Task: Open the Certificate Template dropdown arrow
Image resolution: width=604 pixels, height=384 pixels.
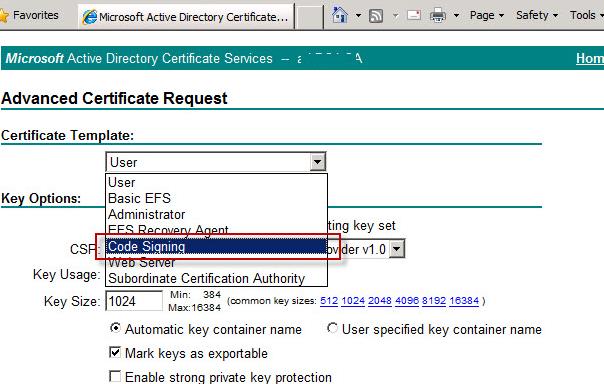Action: click(x=318, y=162)
